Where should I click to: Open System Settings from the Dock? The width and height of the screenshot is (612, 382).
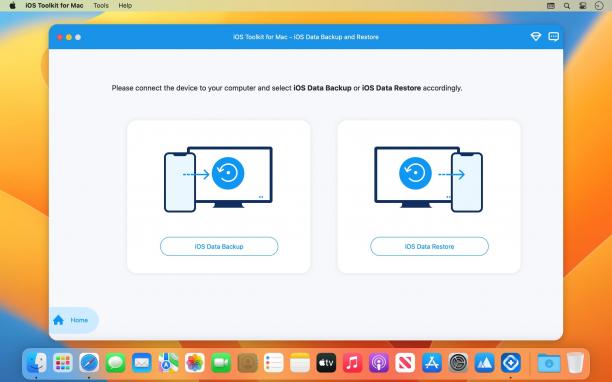point(458,363)
